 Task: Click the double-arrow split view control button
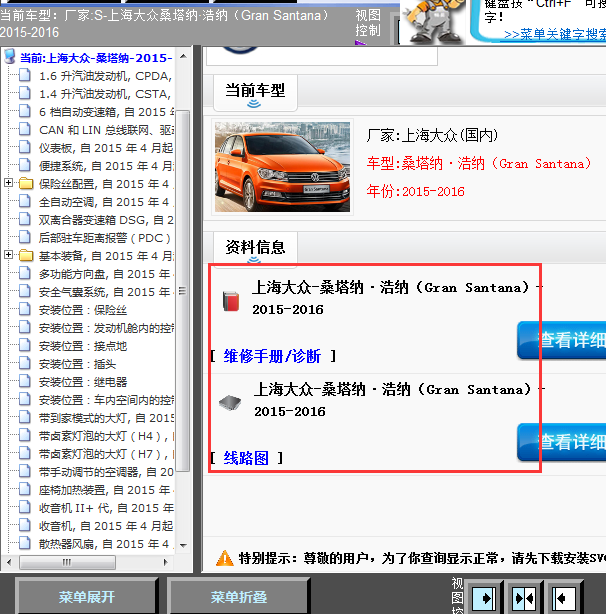pos(524,598)
